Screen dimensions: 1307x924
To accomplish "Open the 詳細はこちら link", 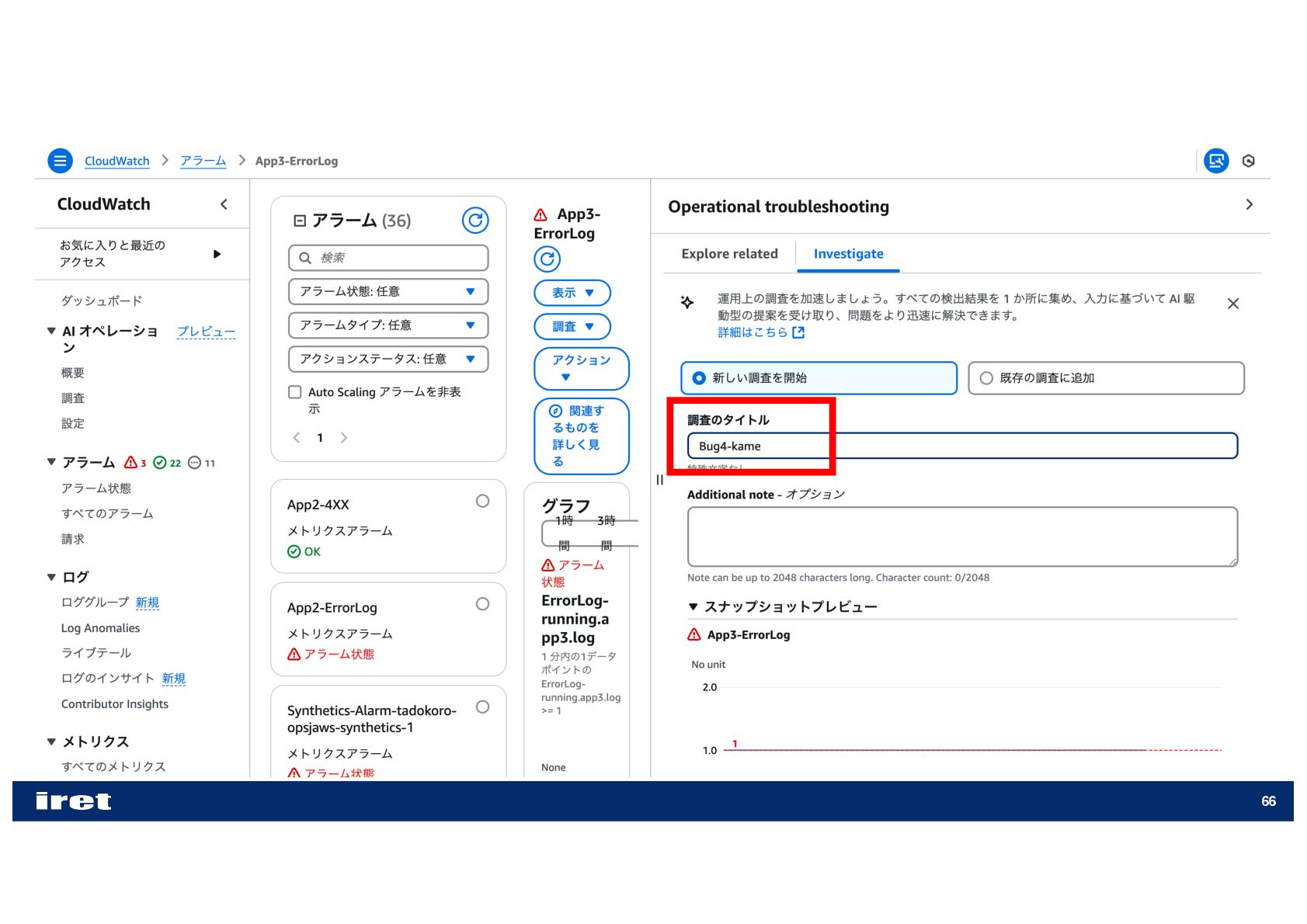I will click(x=753, y=332).
